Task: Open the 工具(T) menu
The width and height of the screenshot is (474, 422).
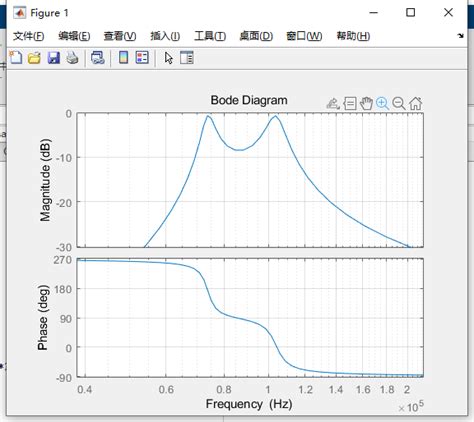Action: click(210, 36)
